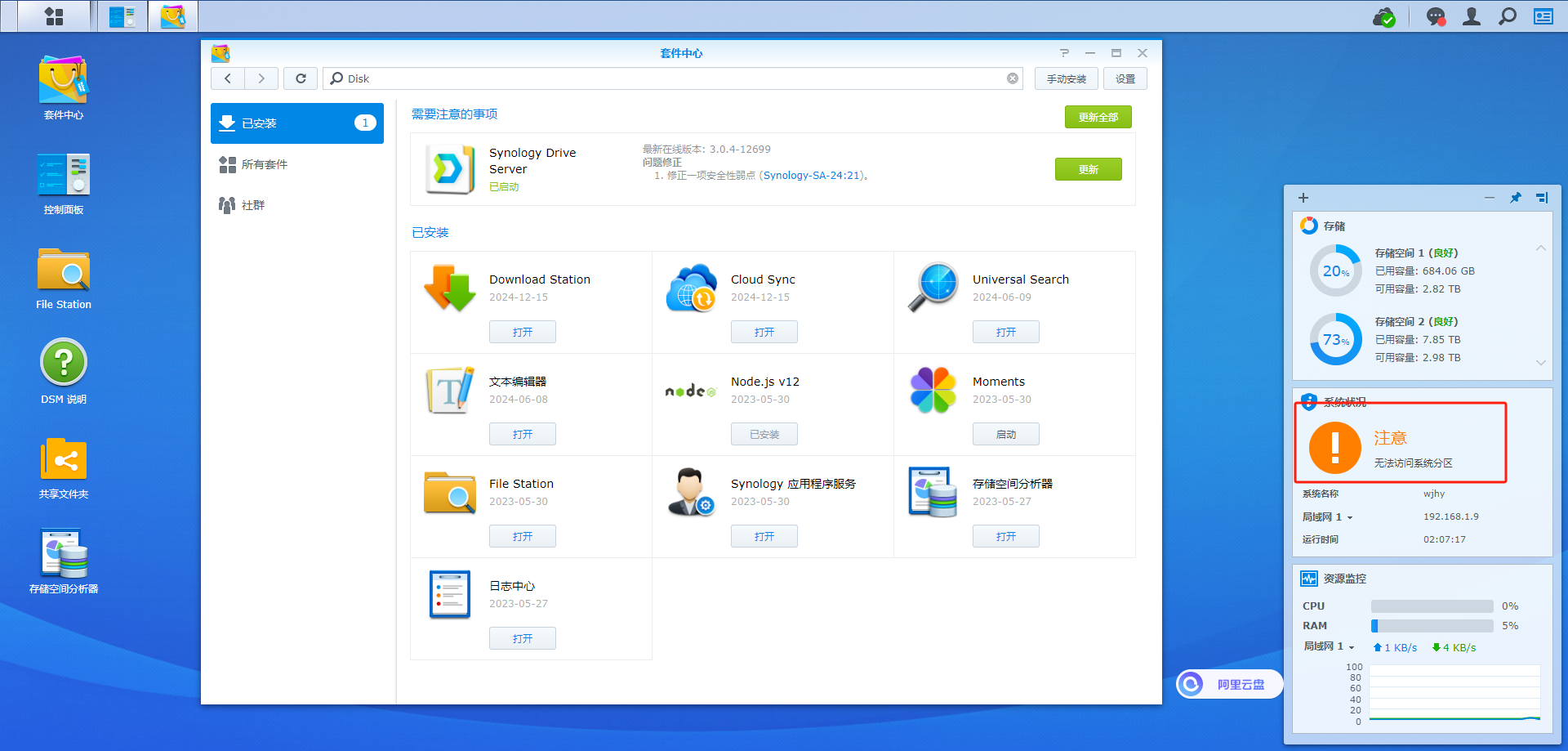This screenshot has width=1568, height=751.
Task: Open Package Center help question mark
Action: (1064, 53)
